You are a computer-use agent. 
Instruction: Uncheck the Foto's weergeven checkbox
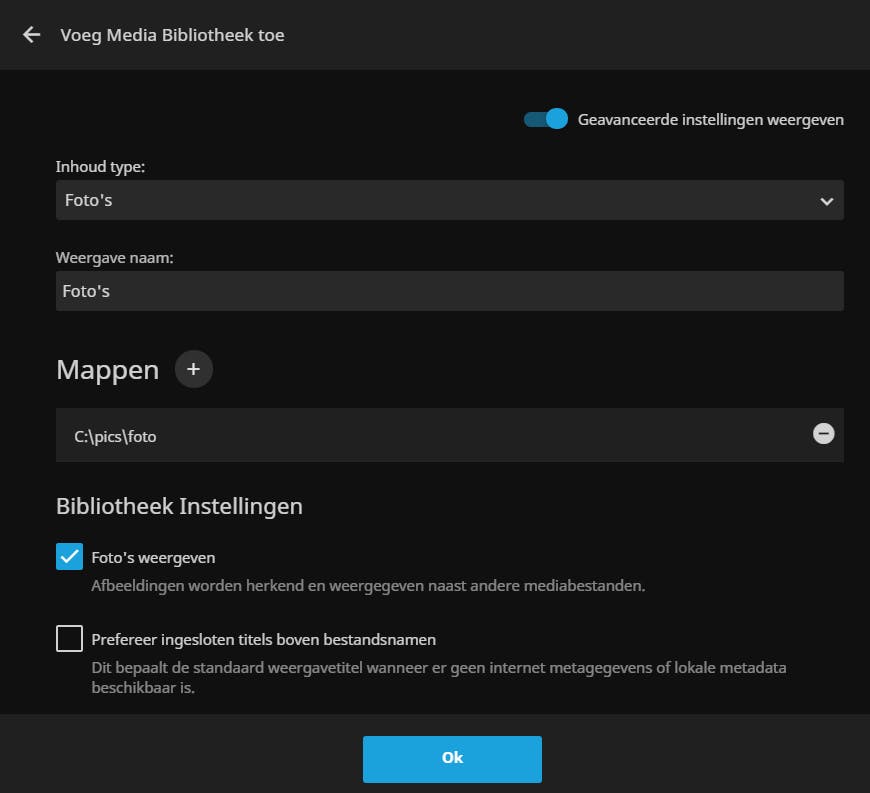[x=69, y=557]
